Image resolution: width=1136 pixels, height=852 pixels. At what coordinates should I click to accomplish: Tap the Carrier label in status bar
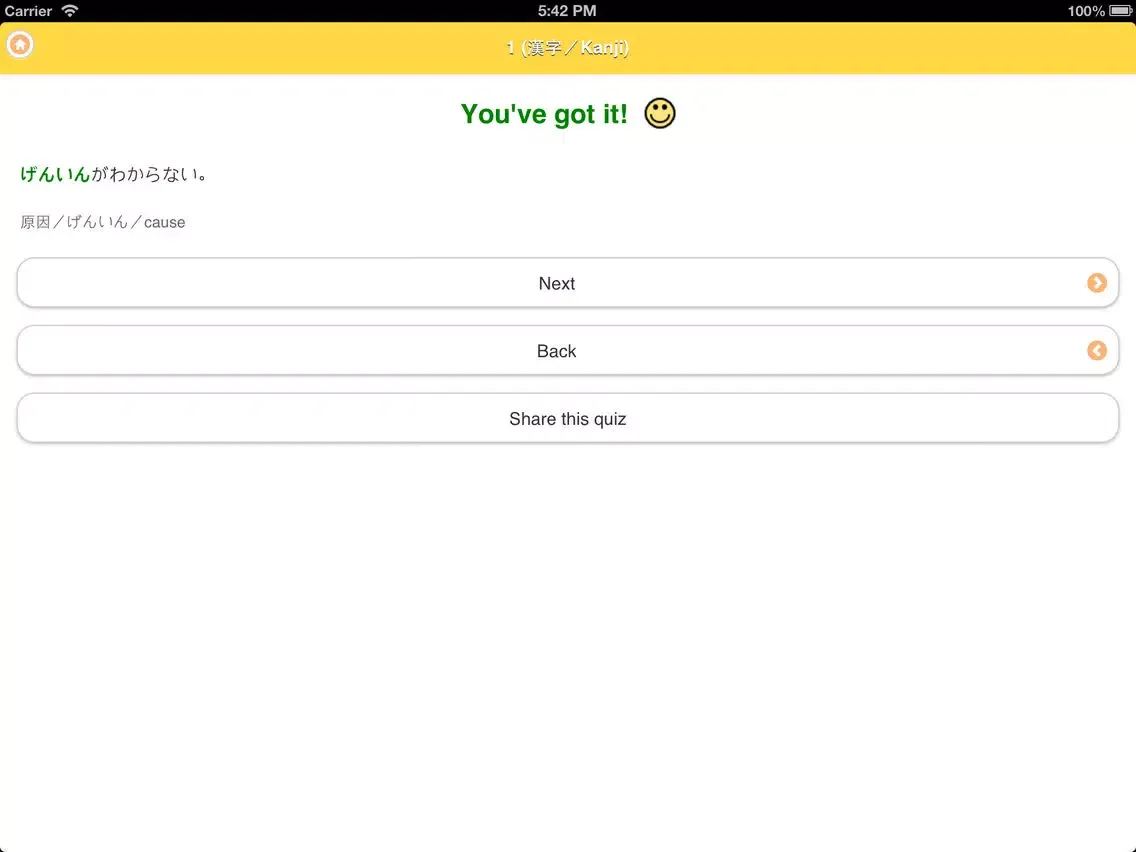28,11
